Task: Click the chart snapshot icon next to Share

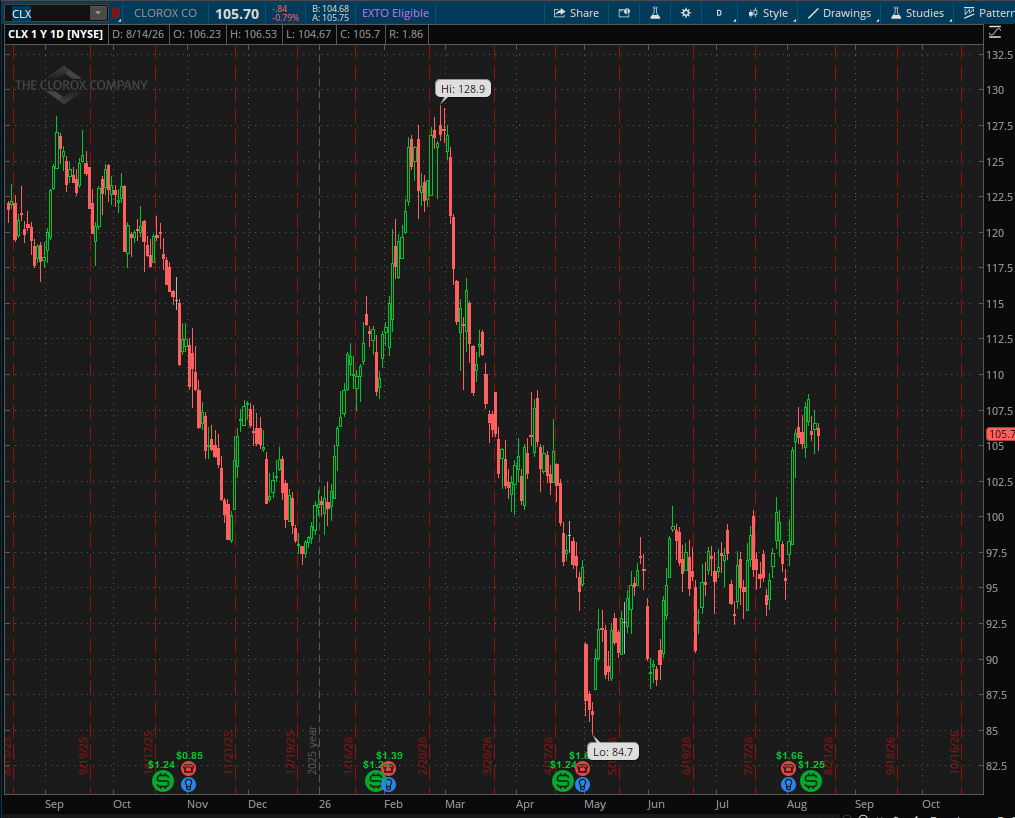Action: 624,13
